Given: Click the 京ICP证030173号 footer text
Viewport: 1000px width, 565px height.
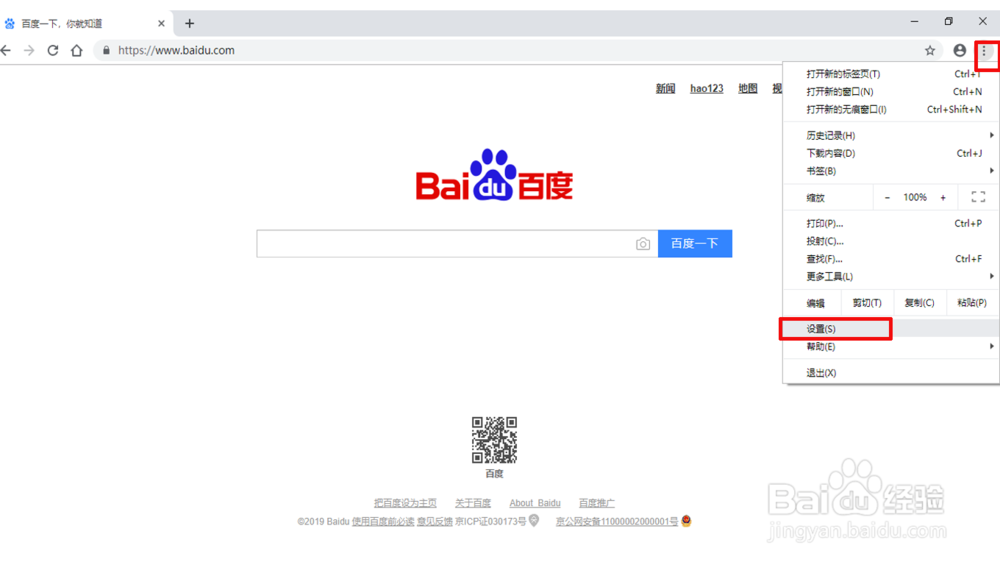Looking at the screenshot, I should 490,522.
